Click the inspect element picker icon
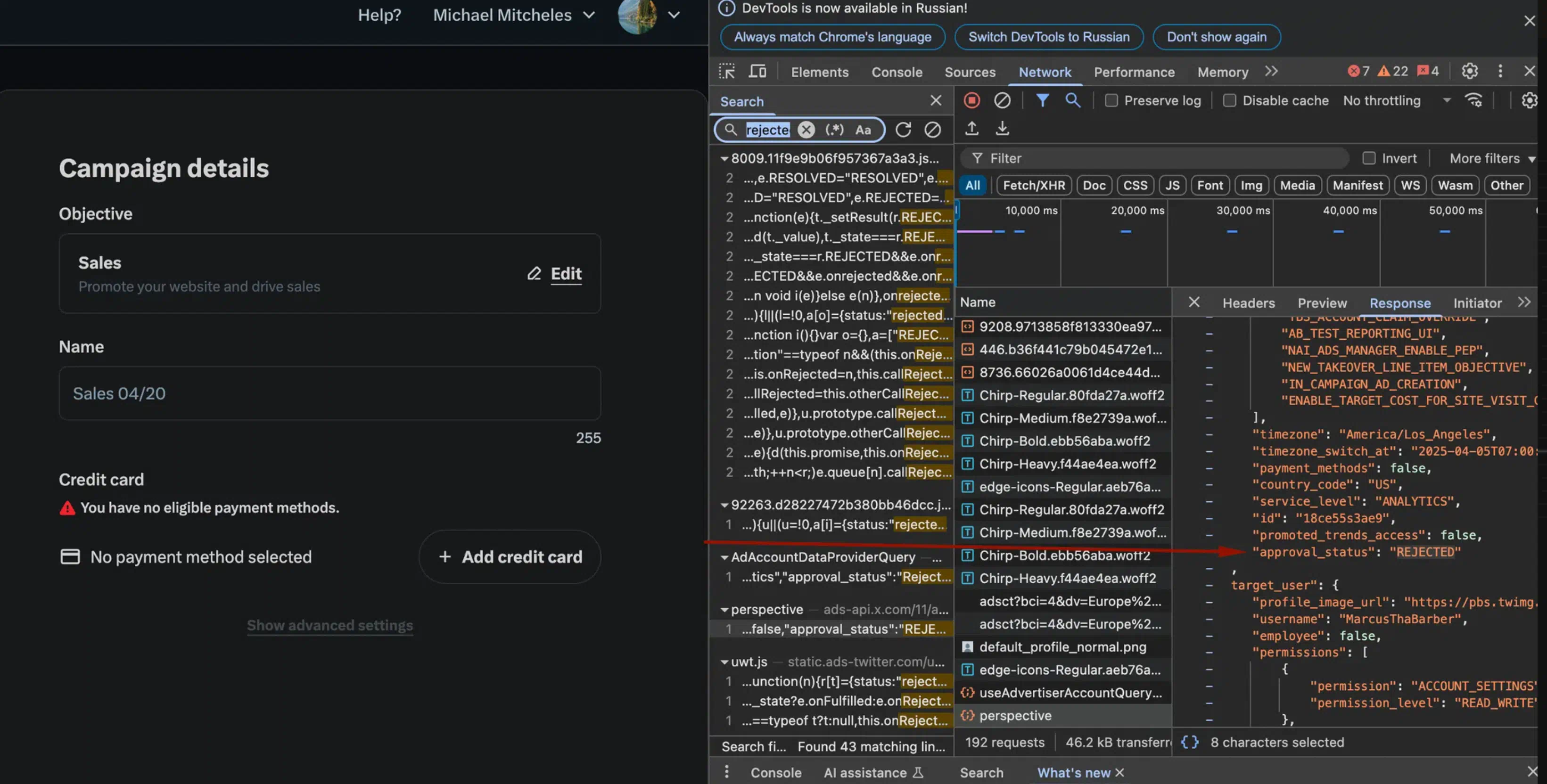 click(727, 72)
